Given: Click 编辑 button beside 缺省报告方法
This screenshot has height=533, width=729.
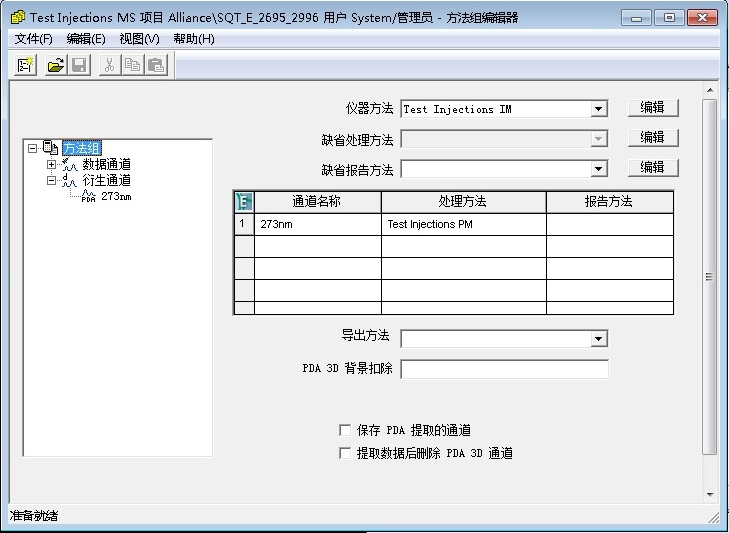Looking at the screenshot, I should [652, 167].
